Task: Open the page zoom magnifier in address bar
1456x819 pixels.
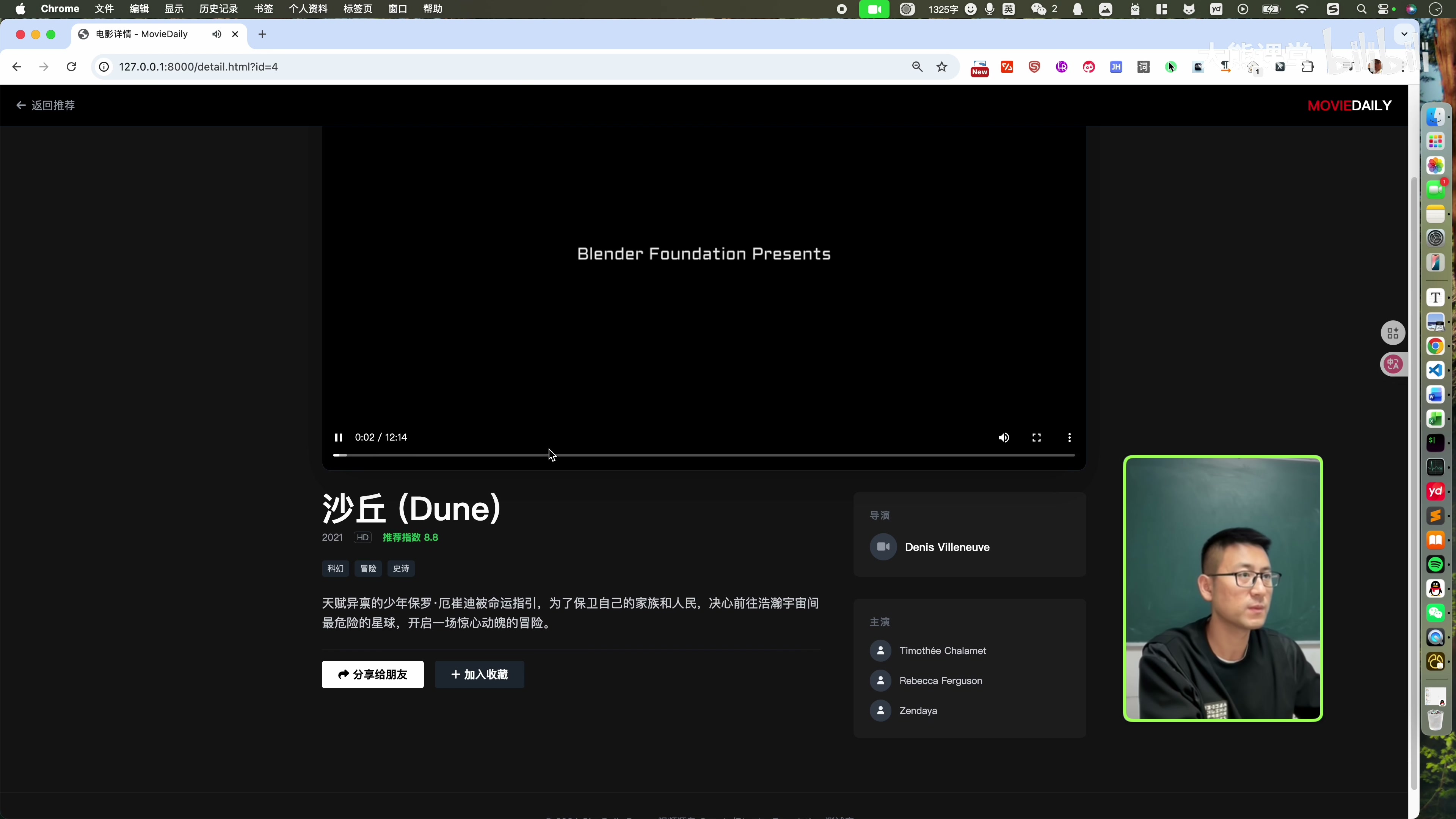Action: point(917,67)
